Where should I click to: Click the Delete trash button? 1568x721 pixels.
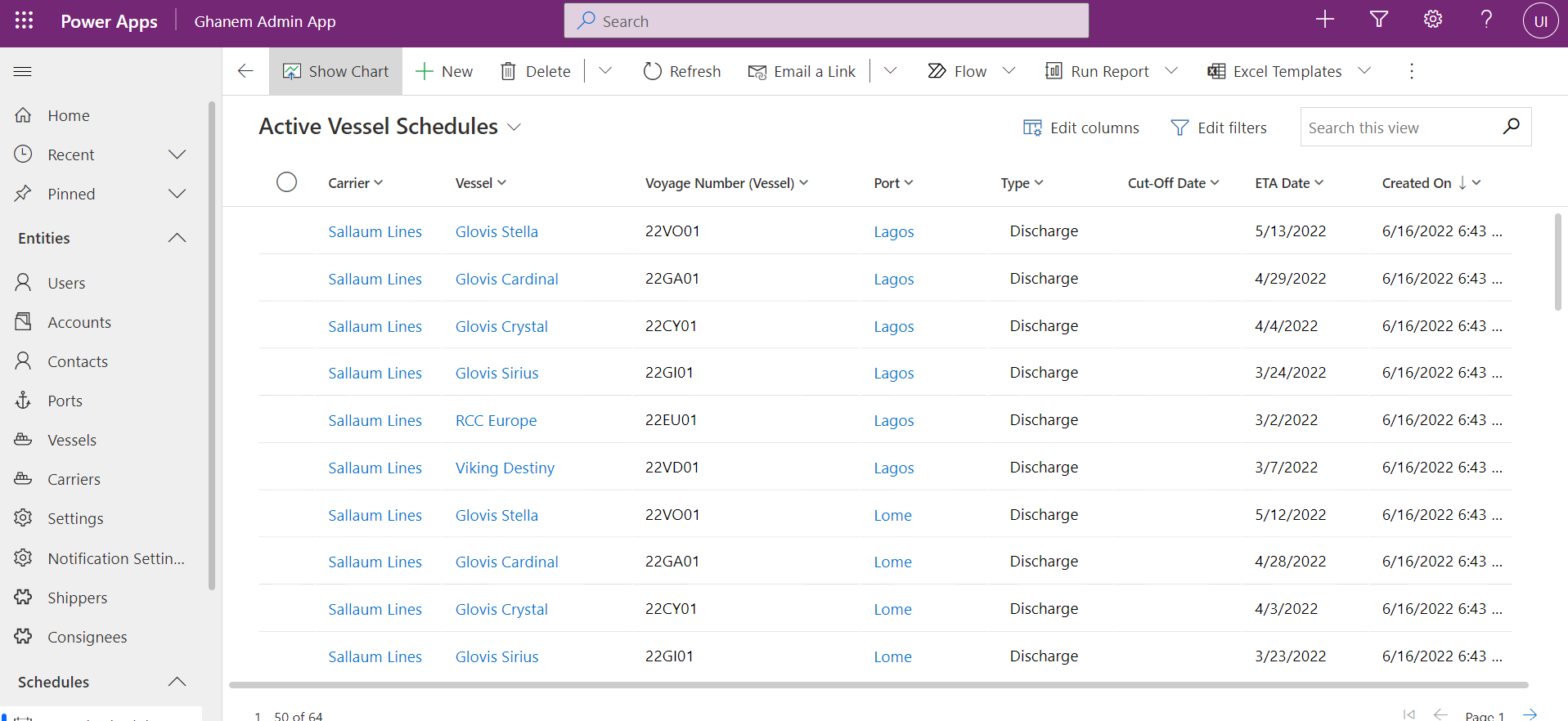(535, 71)
